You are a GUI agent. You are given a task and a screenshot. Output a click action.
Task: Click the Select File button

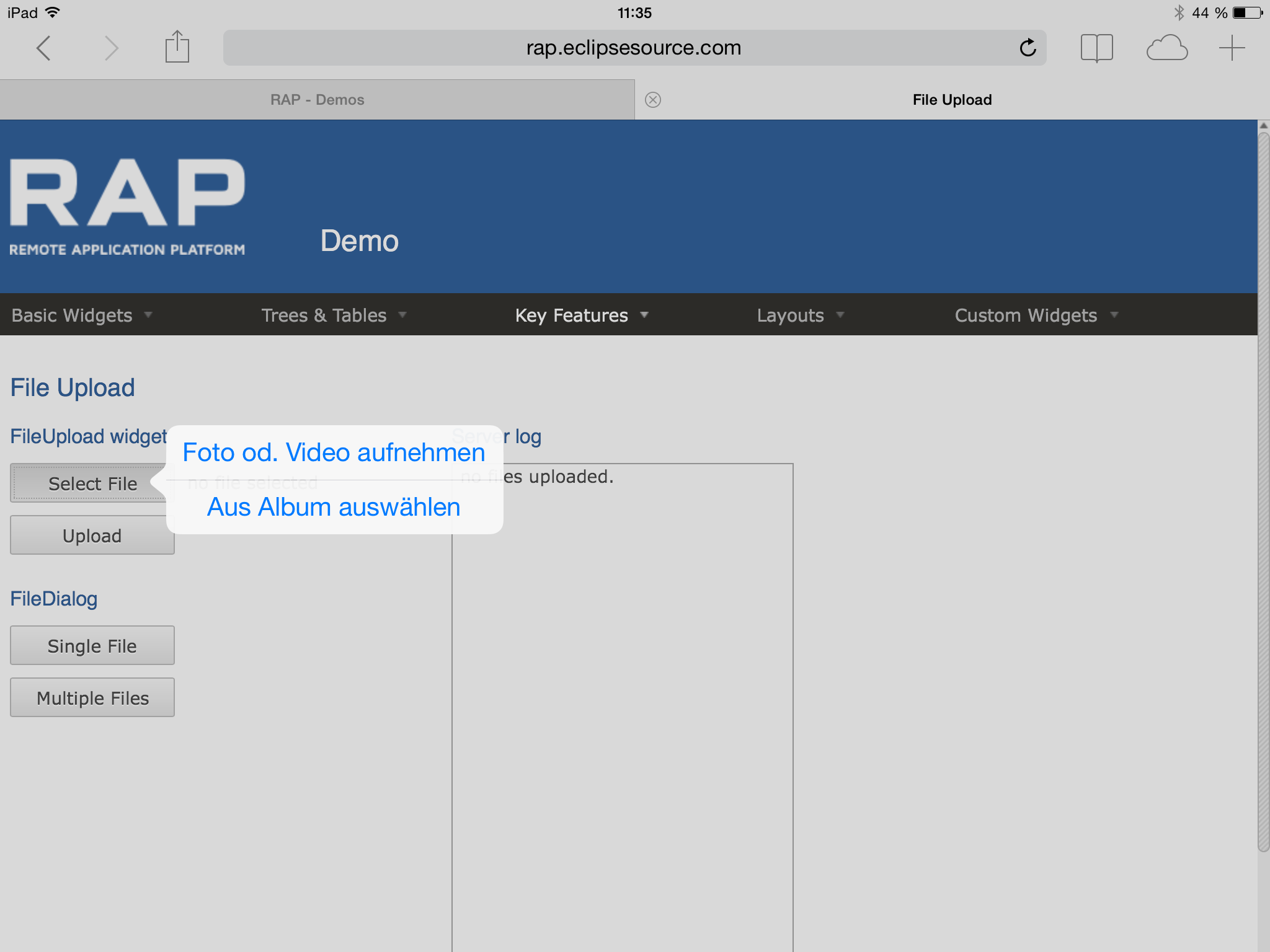point(92,483)
